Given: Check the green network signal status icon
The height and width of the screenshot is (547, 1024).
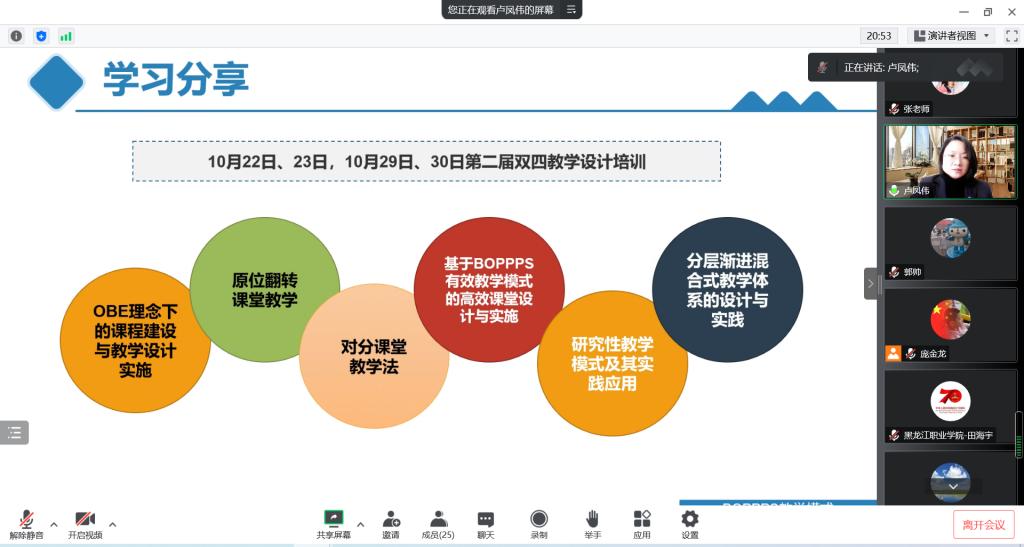Looking at the screenshot, I should [66, 36].
